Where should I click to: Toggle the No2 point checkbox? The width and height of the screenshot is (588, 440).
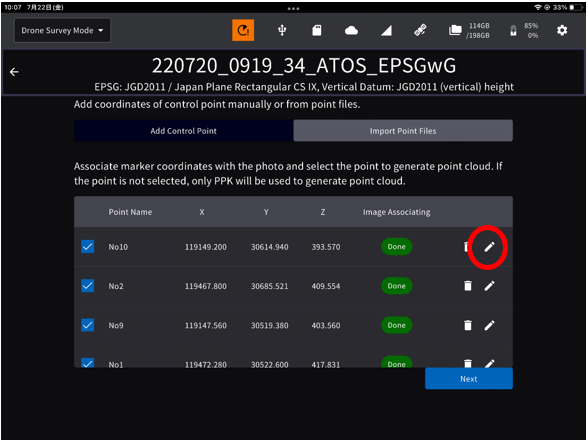click(x=87, y=286)
